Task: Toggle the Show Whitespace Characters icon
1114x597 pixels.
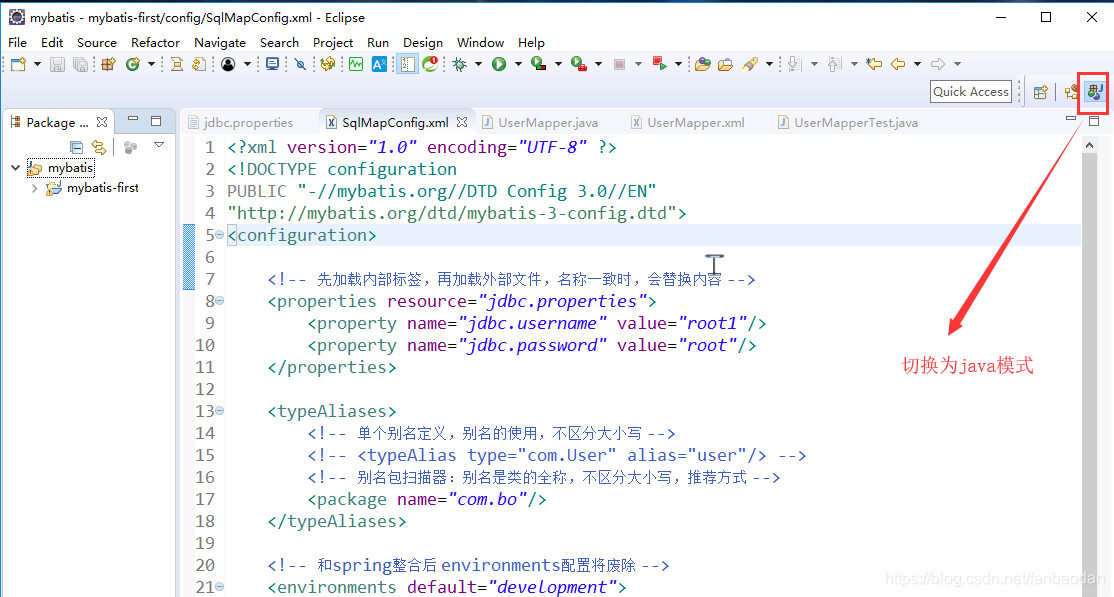Action: [x=407, y=64]
